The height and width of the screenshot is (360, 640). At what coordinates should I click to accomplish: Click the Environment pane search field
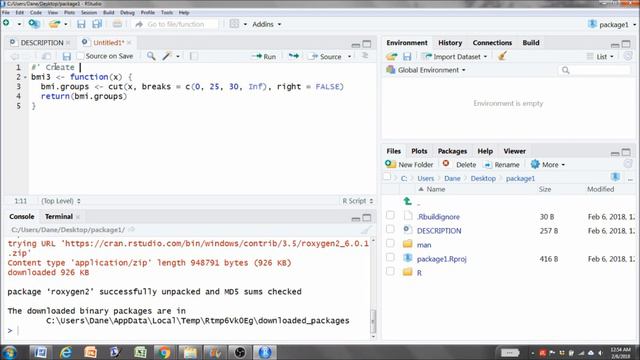[x=594, y=70]
